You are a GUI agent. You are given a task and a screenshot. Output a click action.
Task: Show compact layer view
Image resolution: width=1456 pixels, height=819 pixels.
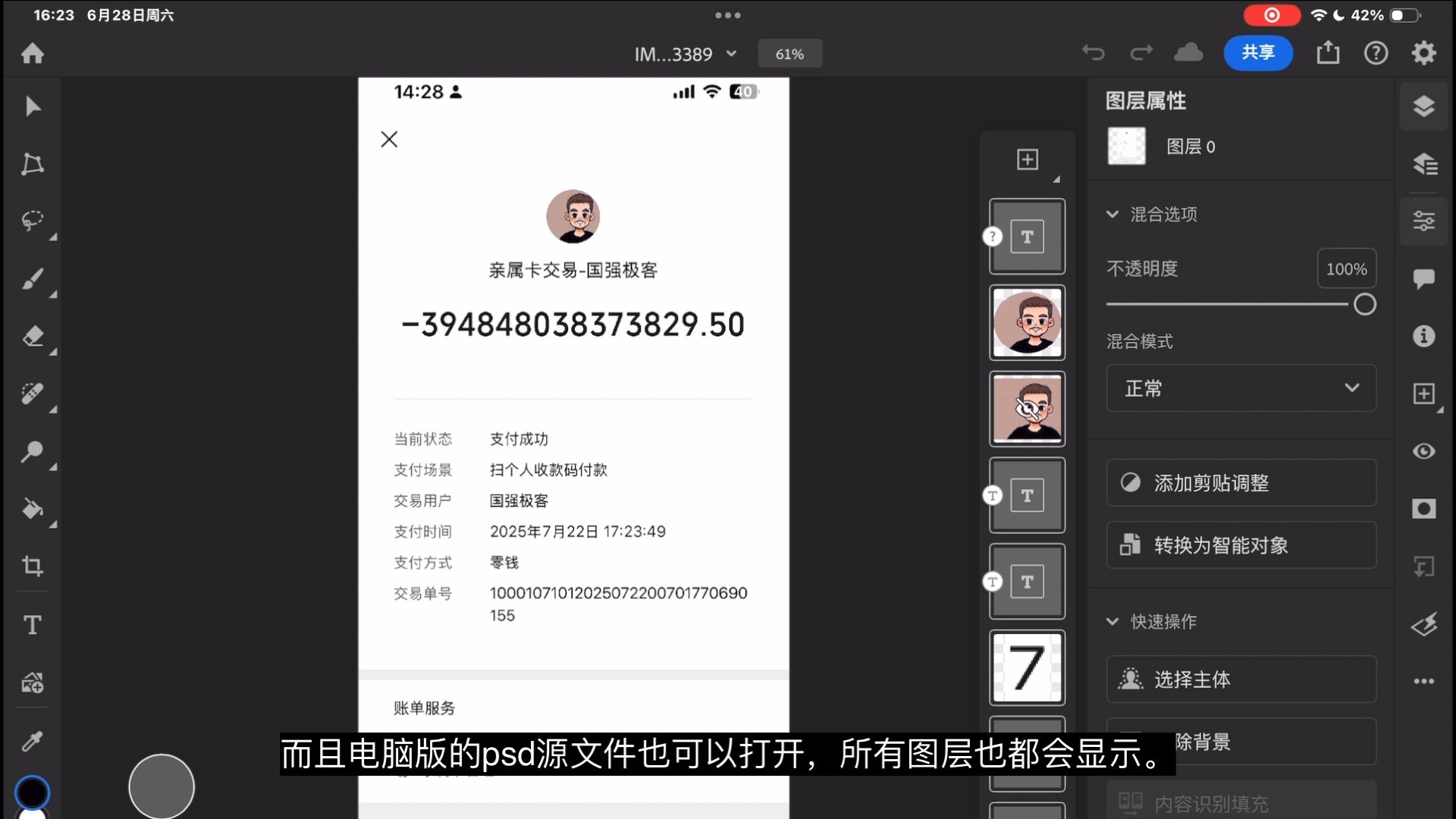tap(1424, 106)
